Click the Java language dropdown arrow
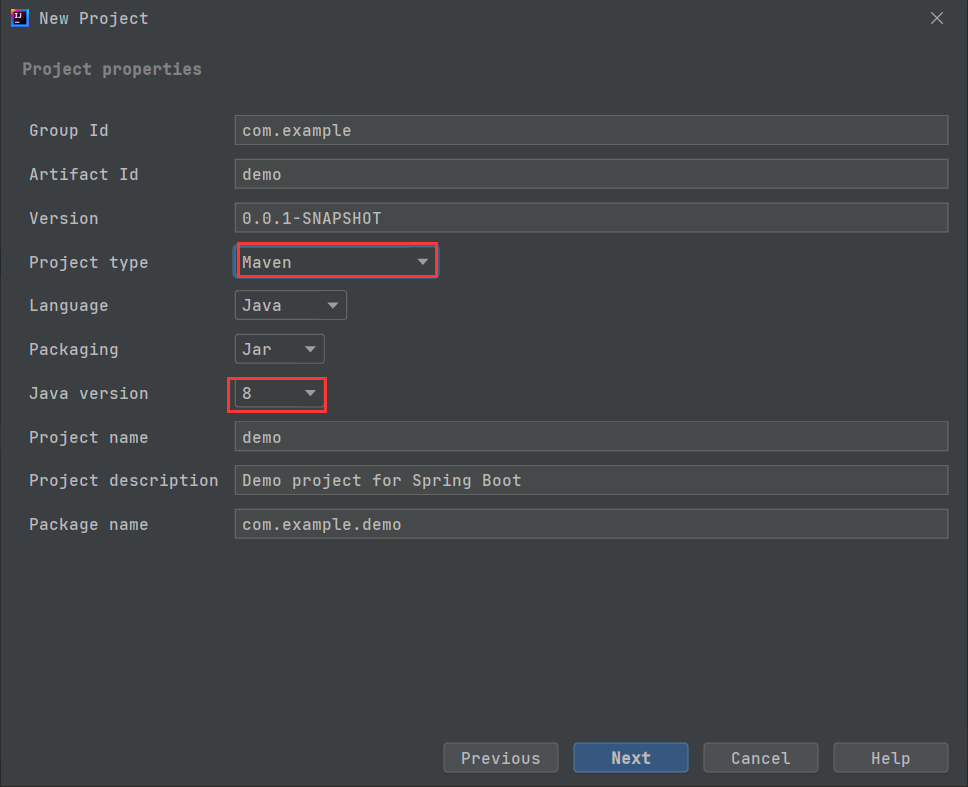 tap(332, 306)
